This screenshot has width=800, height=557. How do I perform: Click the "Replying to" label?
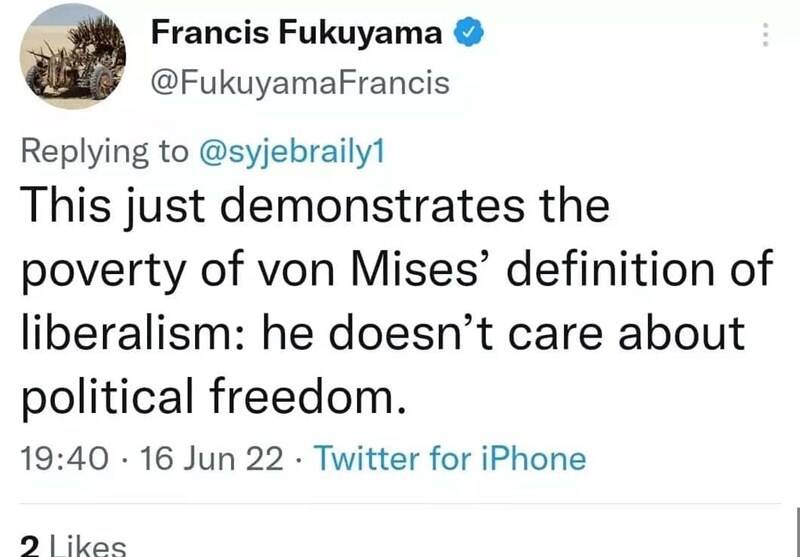tap(104, 151)
